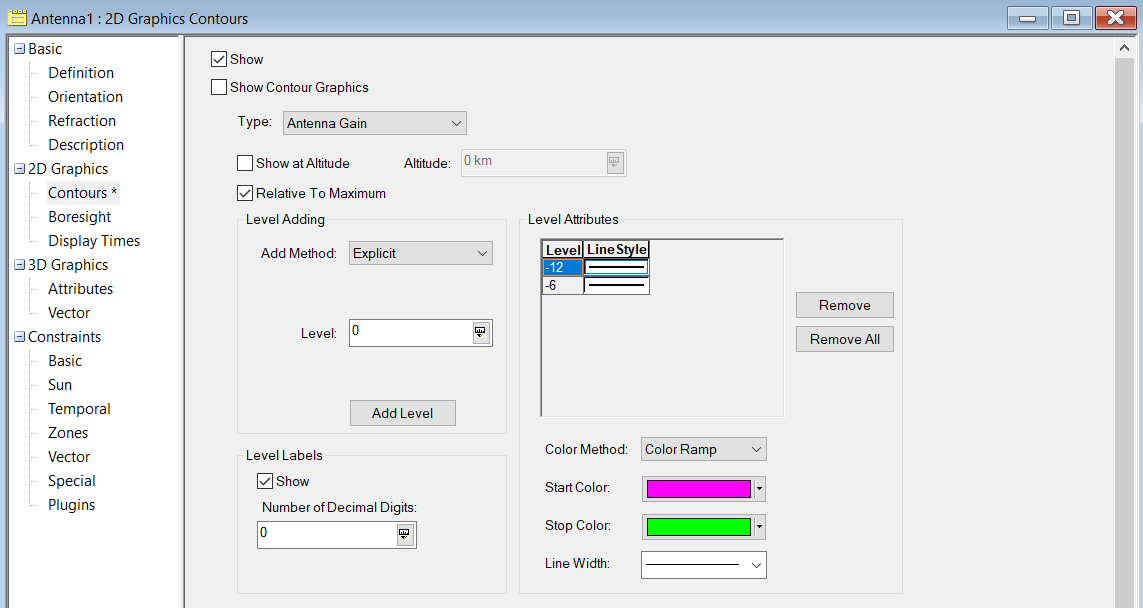Select the -6 level line style cell
Image resolution: width=1143 pixels, height=608 pixels.
[x=616, y=285]
